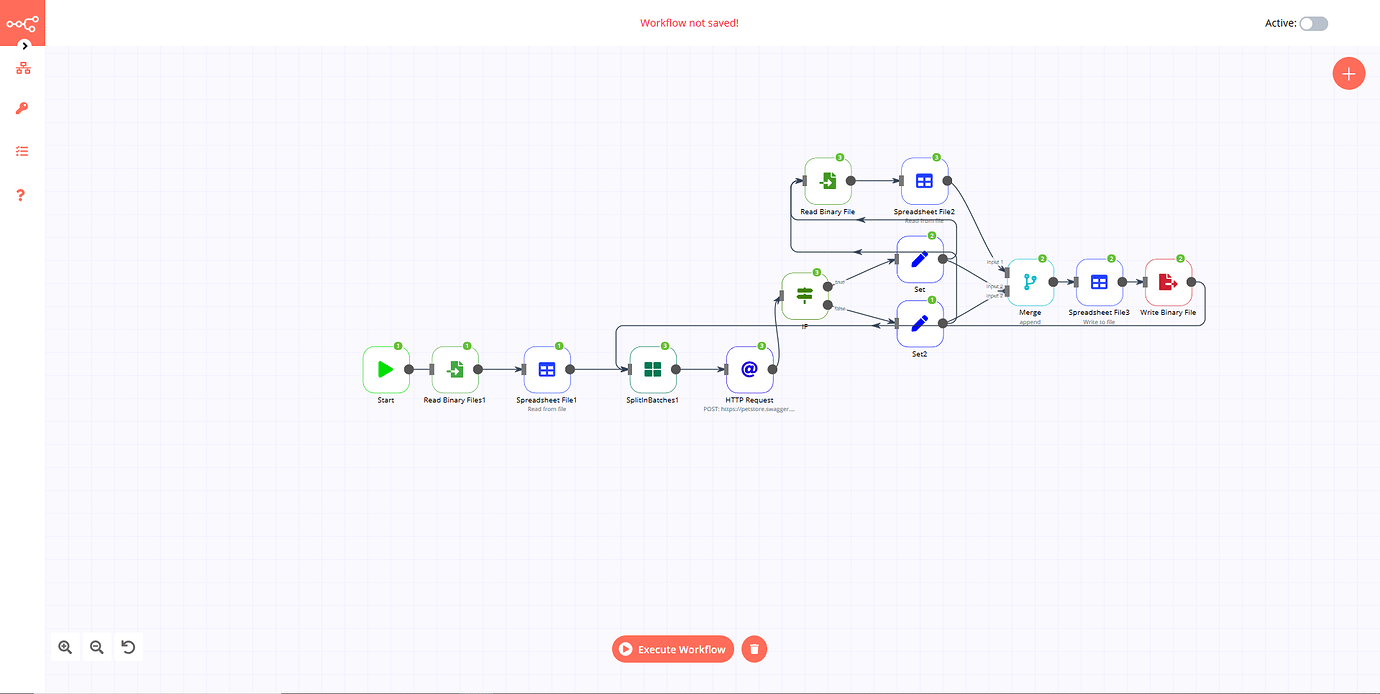Click the IF node
The width and height of the screenshot is (1380, 694).
pos(805,295)
